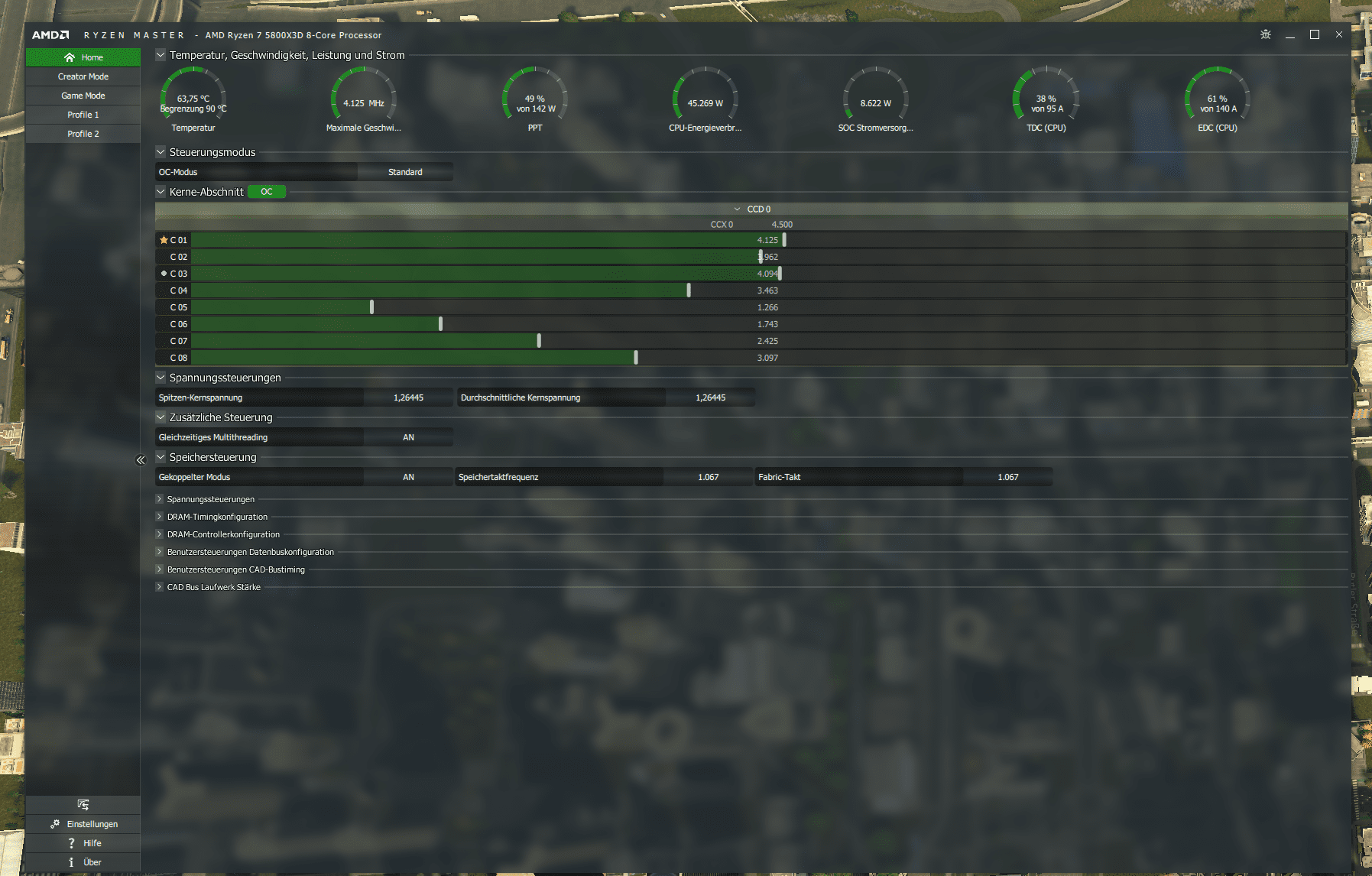Click C 02 speed value 3.962
The width and height of the screenshot is (1372, 876).
pyautogui.click(x=768, y=257)
